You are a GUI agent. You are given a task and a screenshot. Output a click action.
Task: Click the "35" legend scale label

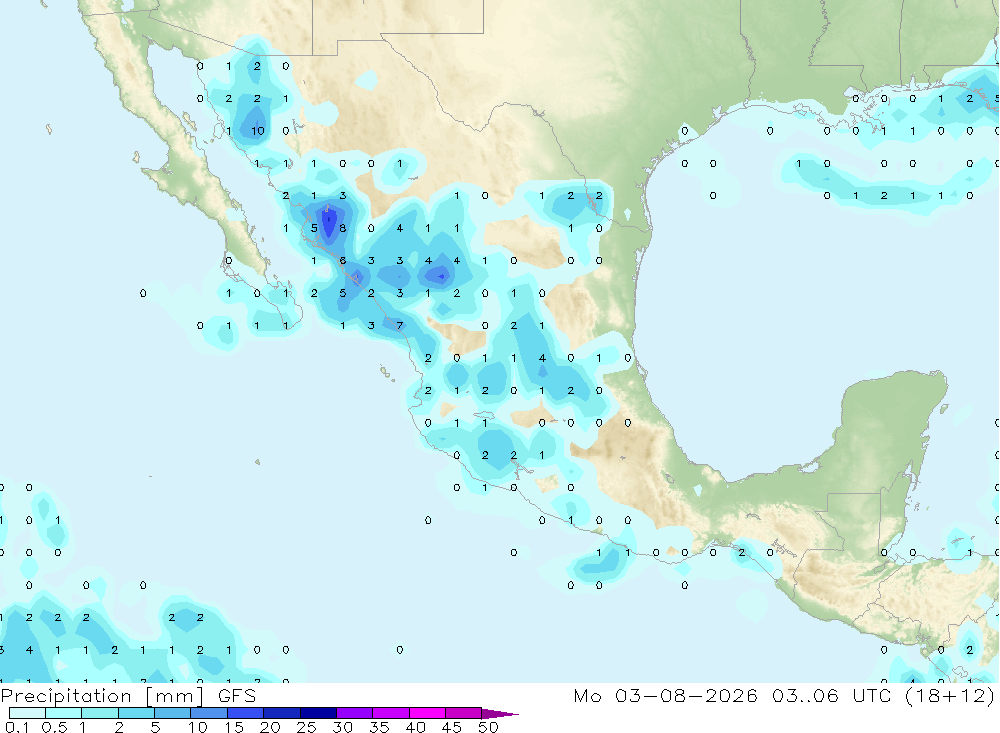click(x=379, y=727)
